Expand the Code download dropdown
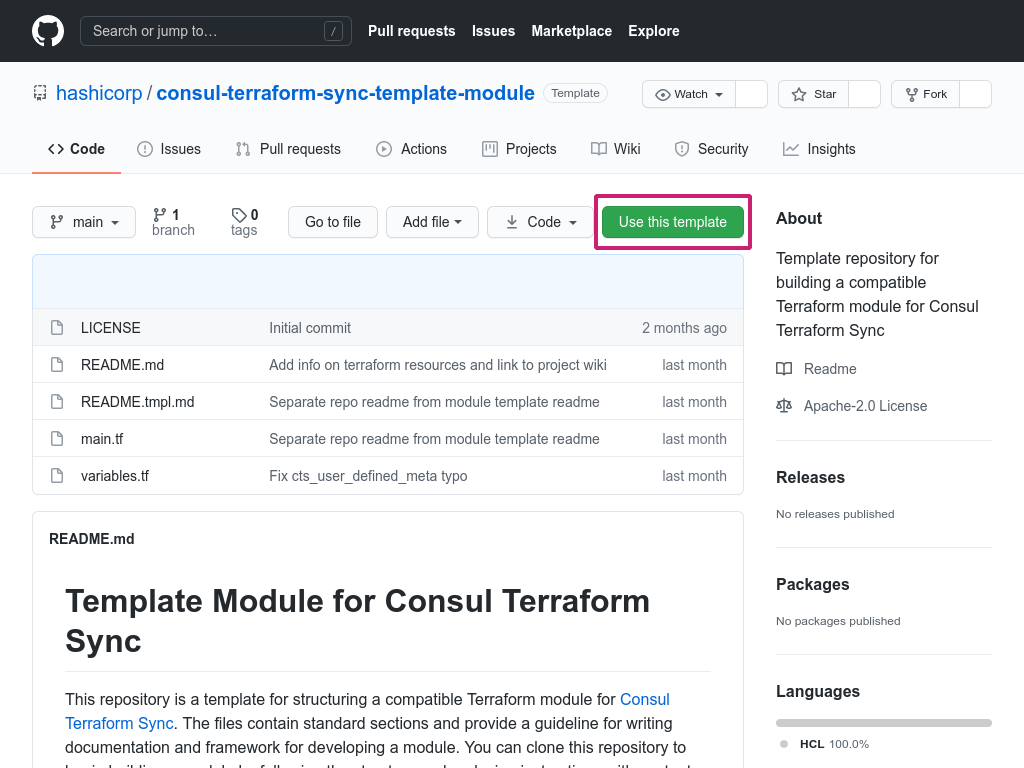The image size is (1024, 768). pyautogui.click(x=541, y=222)
